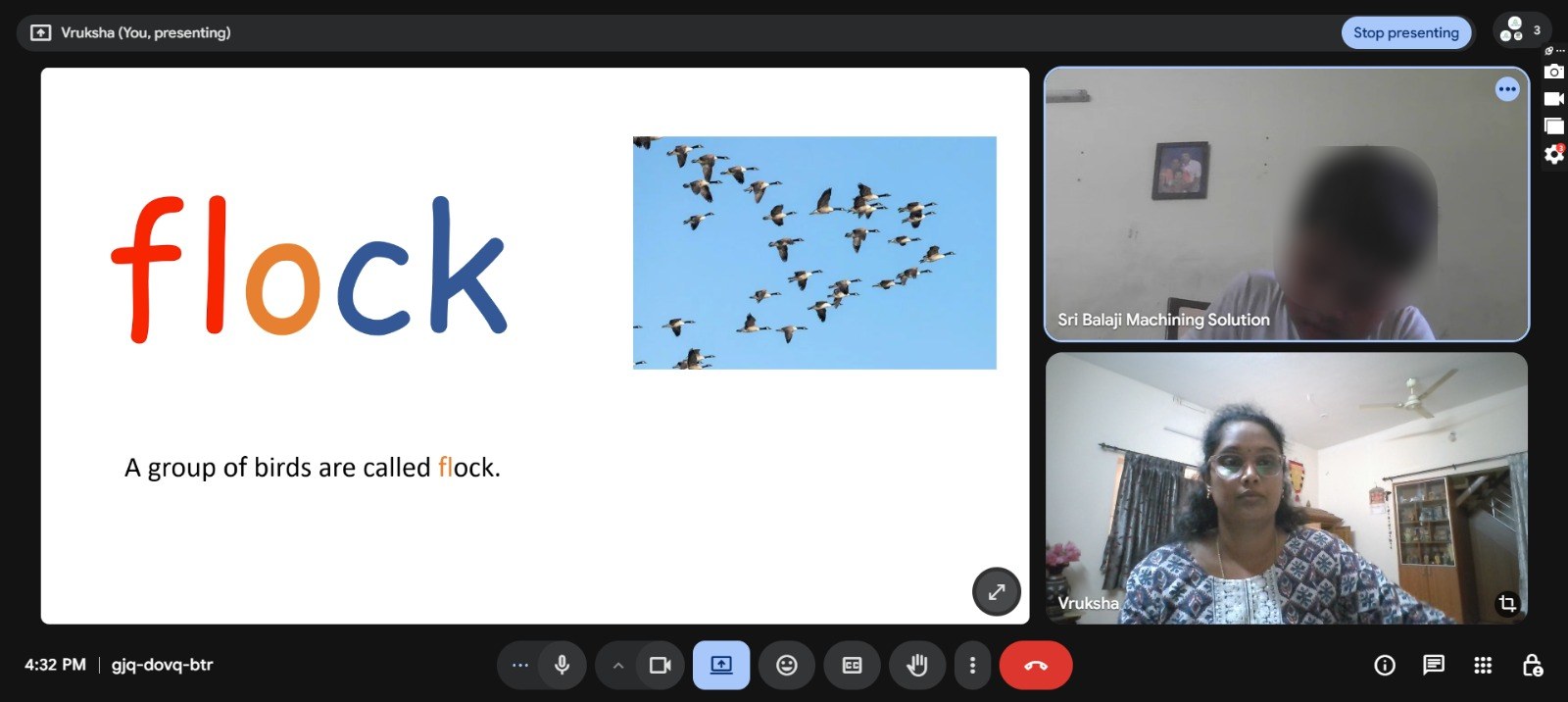Open the activities grid icon

tap(1483, 666)
